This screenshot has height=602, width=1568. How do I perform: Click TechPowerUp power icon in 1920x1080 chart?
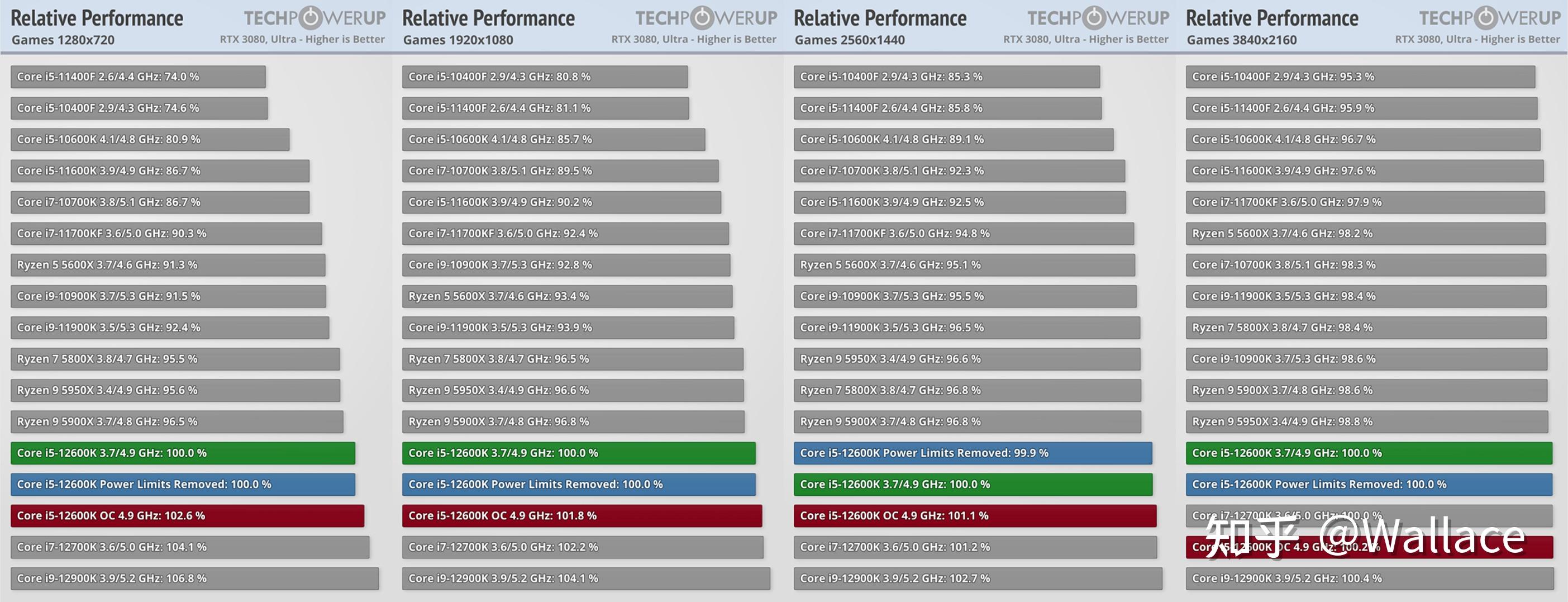point(702,18)
